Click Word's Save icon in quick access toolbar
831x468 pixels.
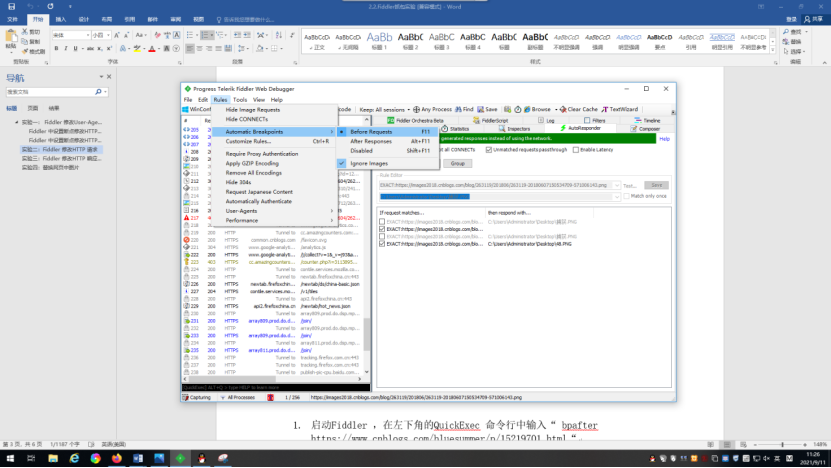tap(12, 6)
